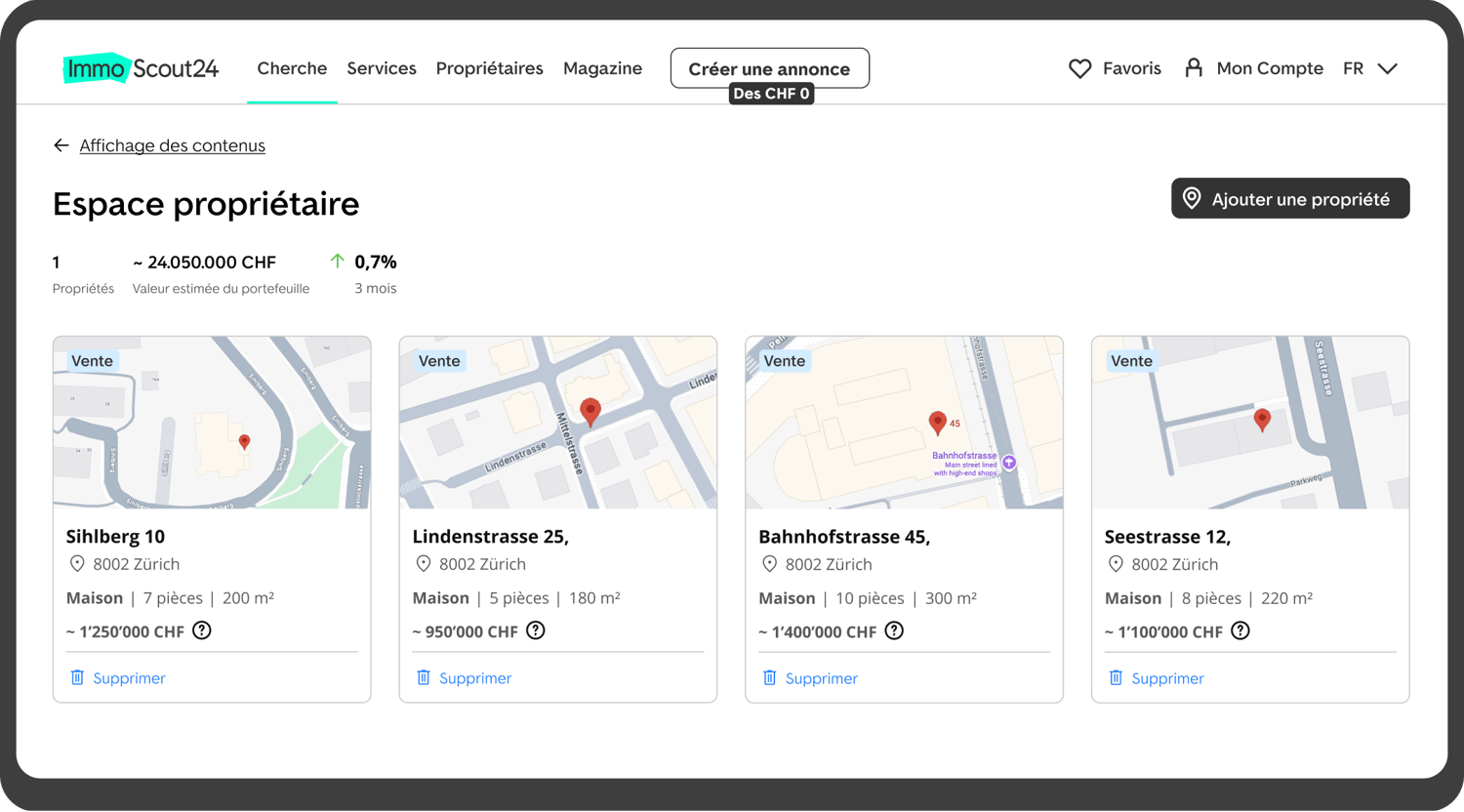Click the help icon beside 1'250'000 CHF
Viewport: 1464px width, 812px height.
[x=202, y=630]
